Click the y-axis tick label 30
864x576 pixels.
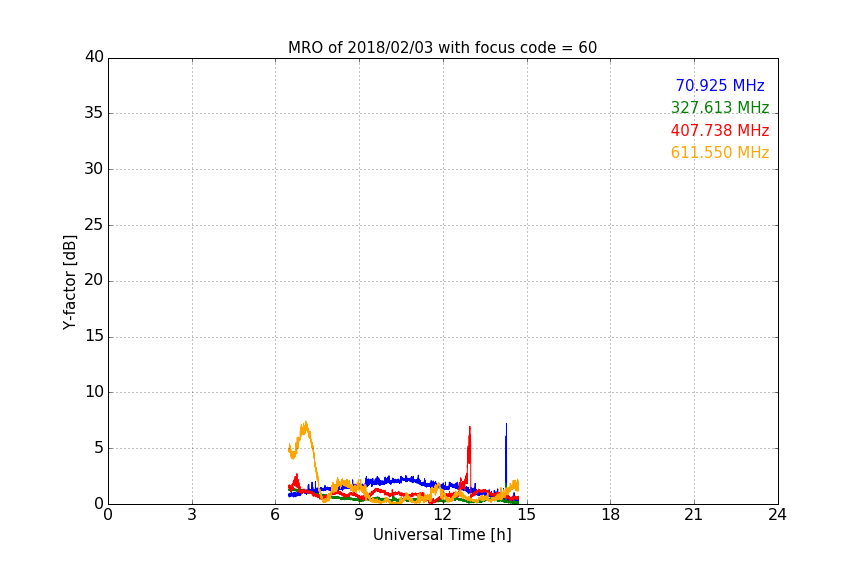(94, 169)
